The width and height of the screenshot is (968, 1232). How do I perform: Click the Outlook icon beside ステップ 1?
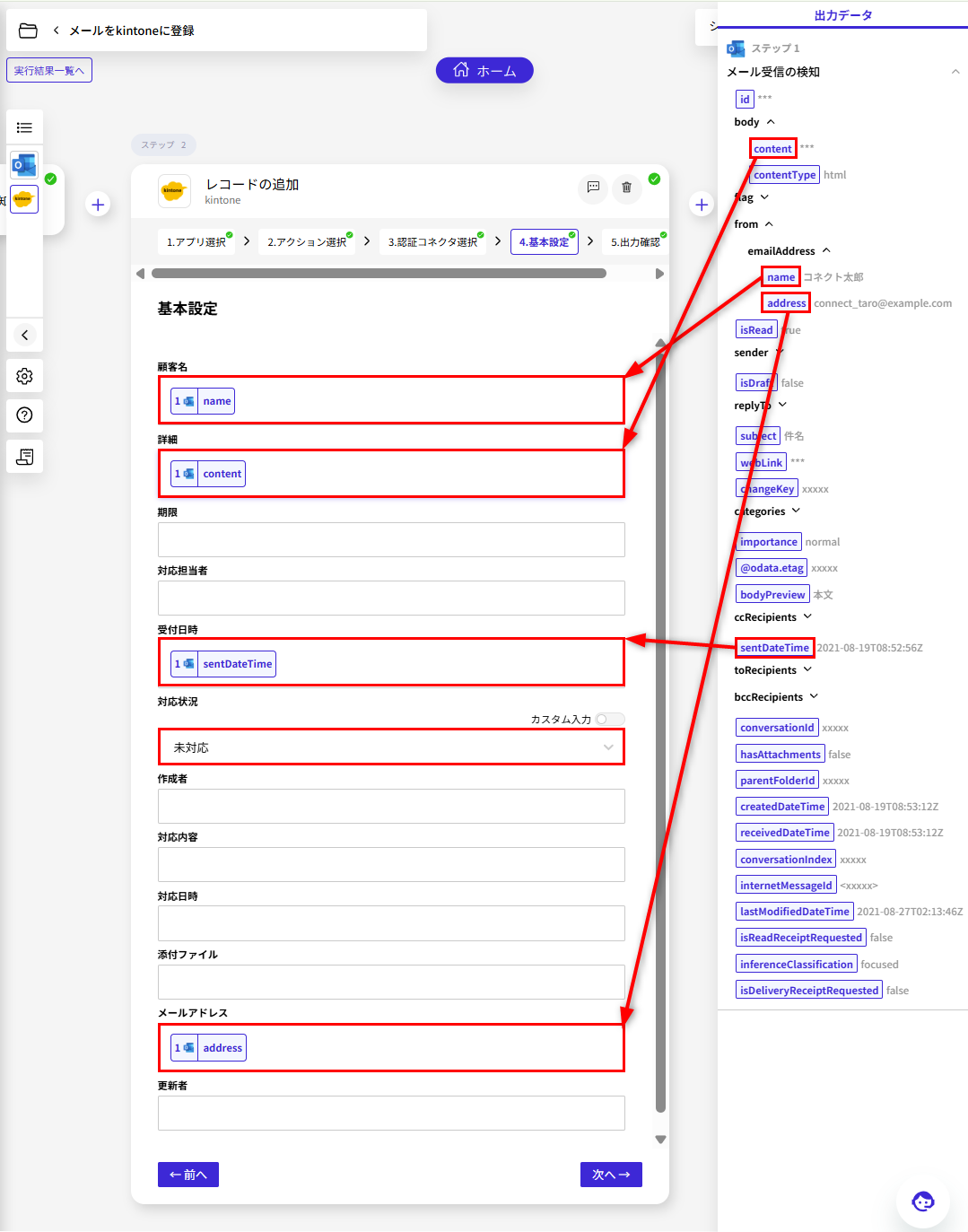click(737, 48)
